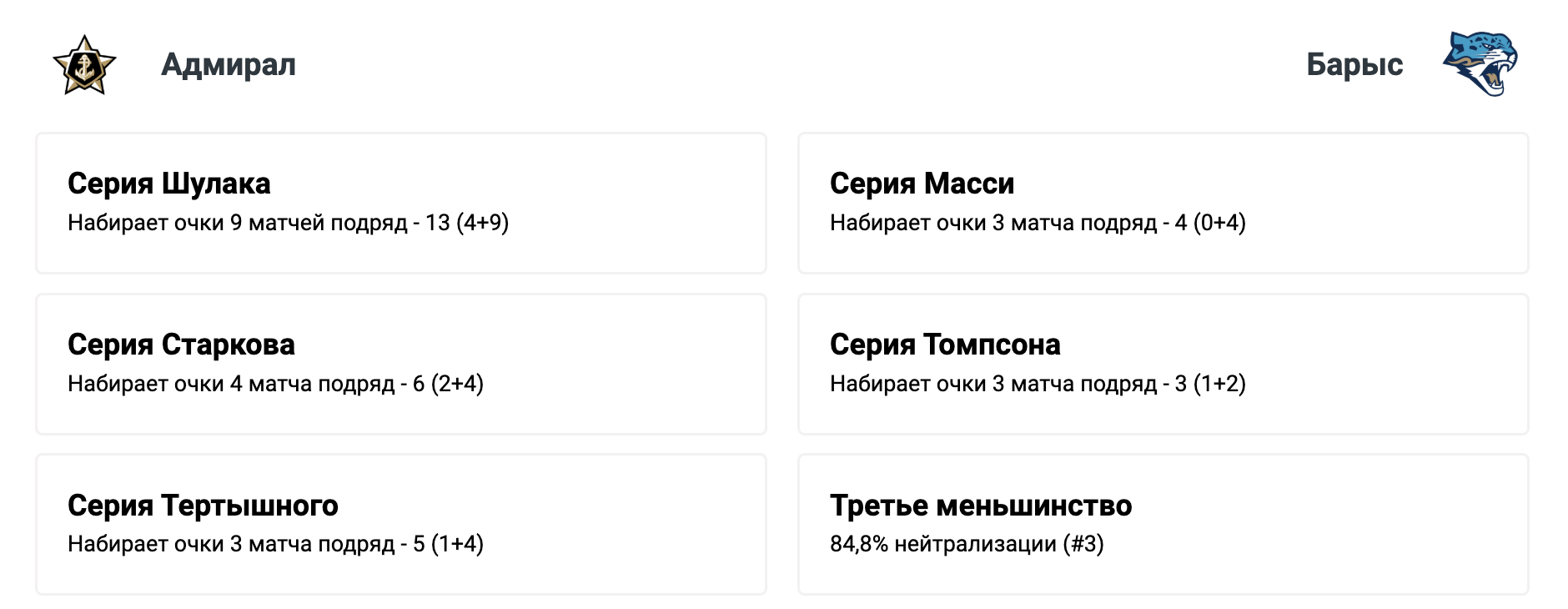Click Shulak's 13 (4+9) points total
Viewport: 1568px width, 609px height.
(467, 223)
